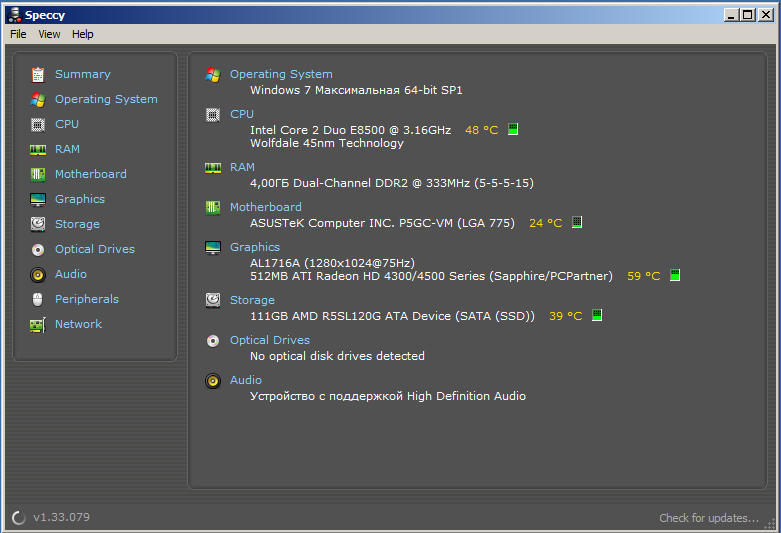This screenshot has width=781, height=533.
Task: Click the CPU chip icon in main panel
Action: tap(213, 115)
